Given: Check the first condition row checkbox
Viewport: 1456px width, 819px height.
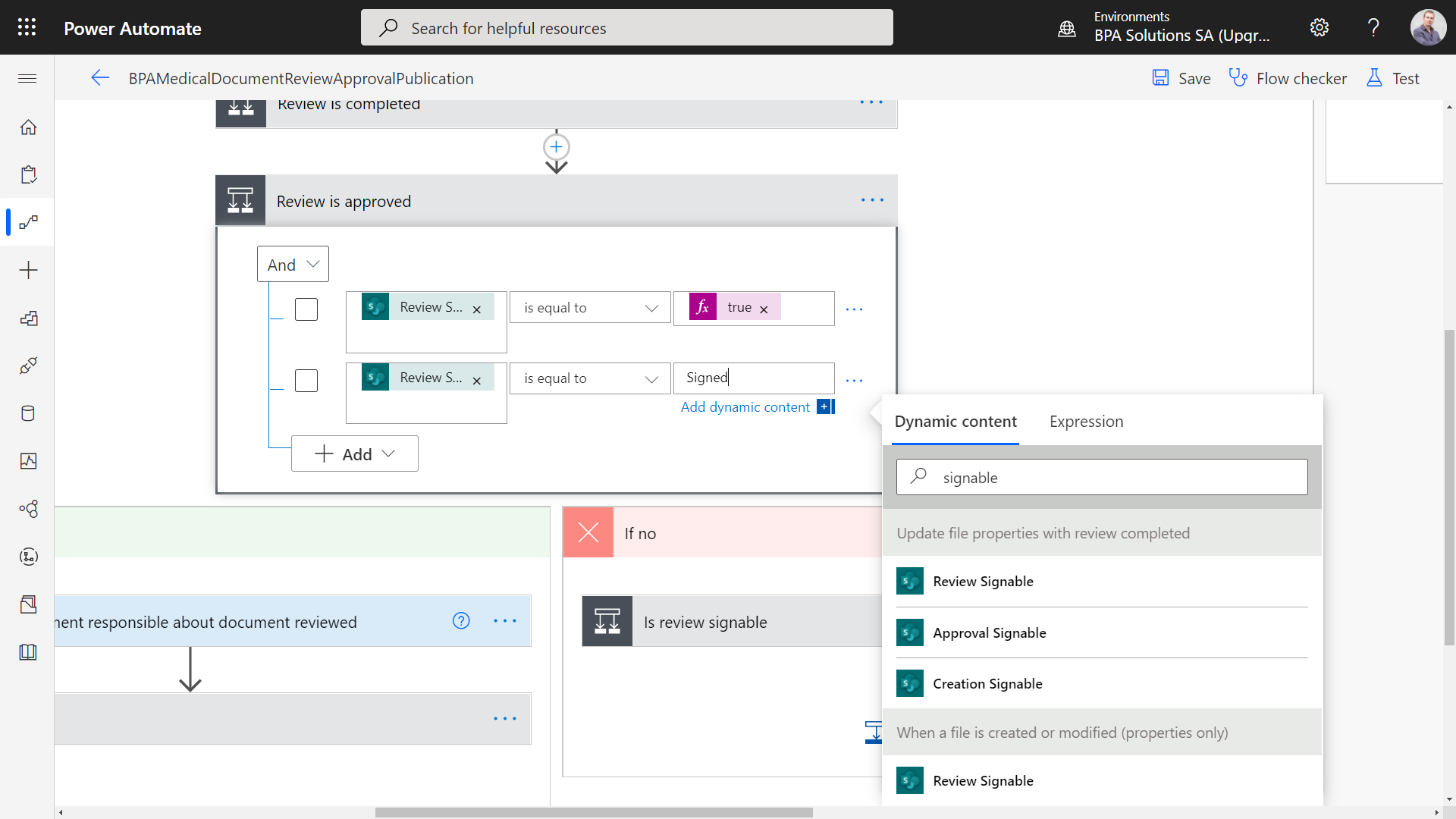Looking at the screenshot, I should point(306,309).
